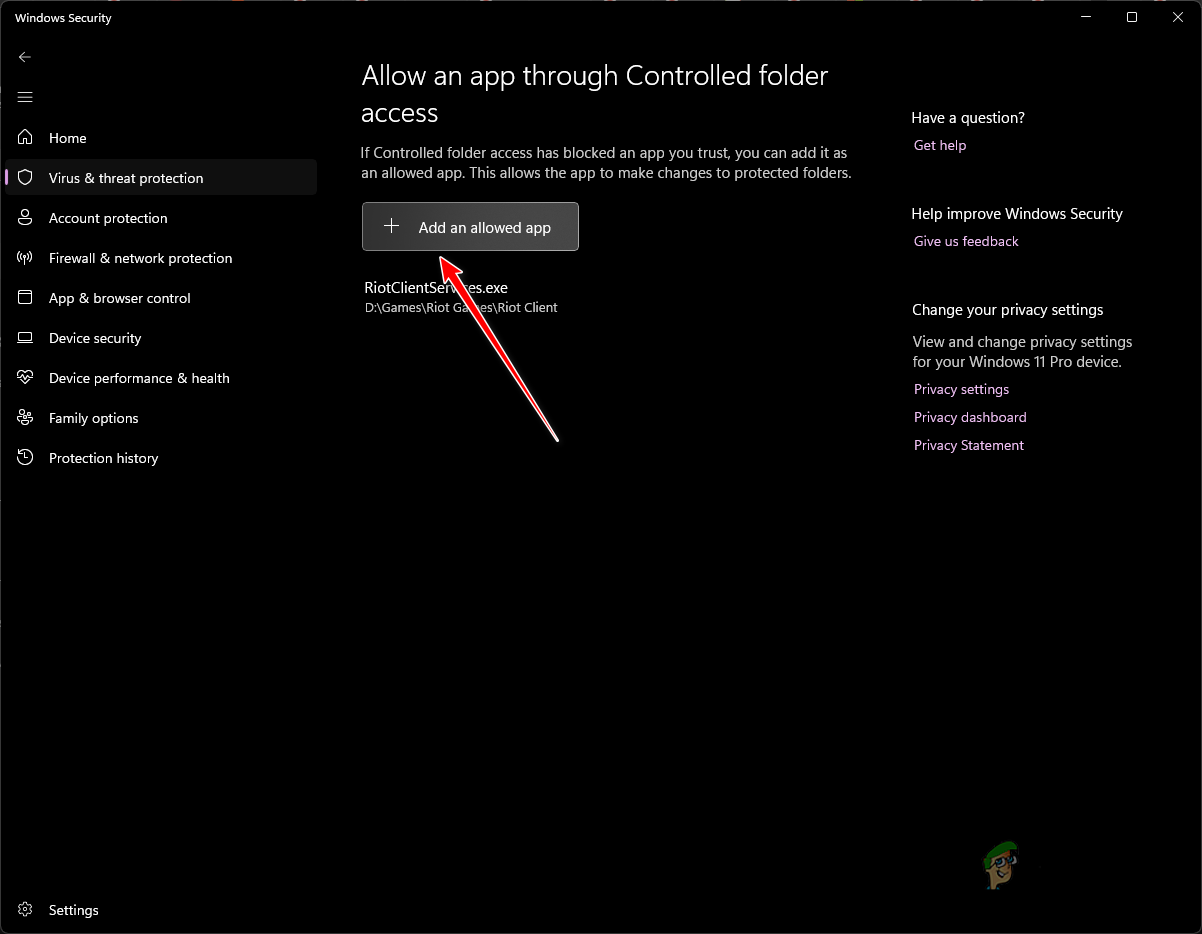Click Give us feedback
The height and width of the screenshot is (934, 1202).
pyautogui.click(x=965, y=241)
